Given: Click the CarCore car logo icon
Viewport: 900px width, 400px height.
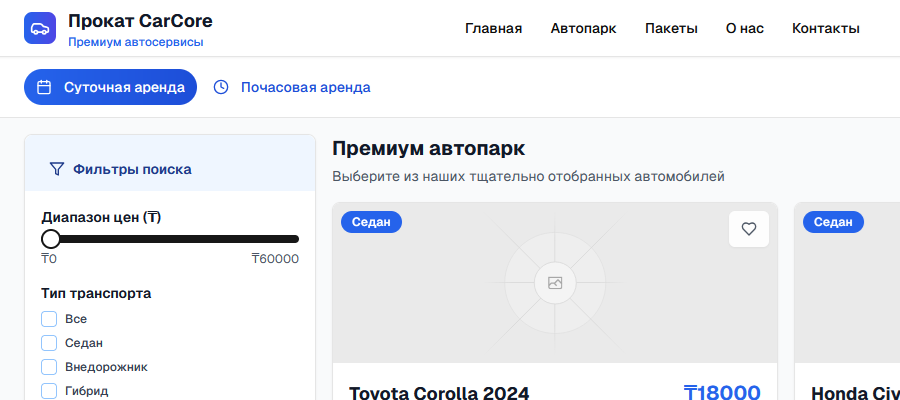Looking at the screenshot, I should pos(40,28).
